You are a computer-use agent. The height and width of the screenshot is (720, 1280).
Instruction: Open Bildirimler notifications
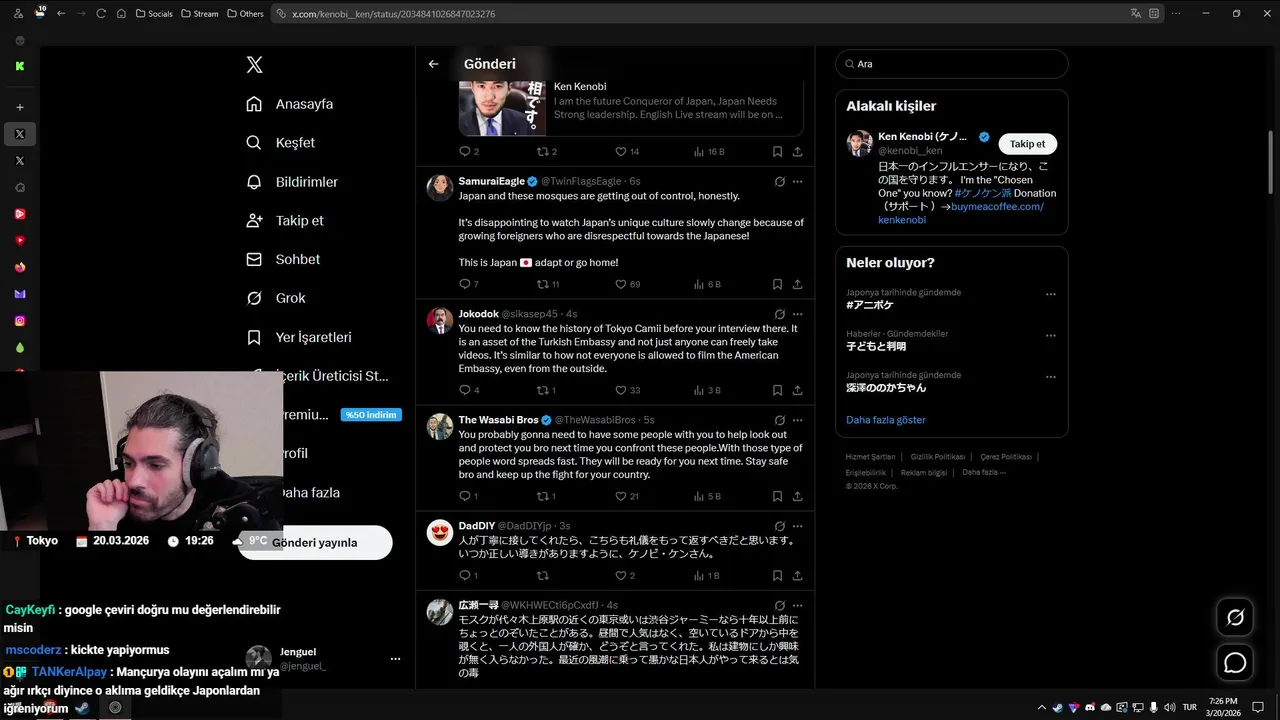click(292, 182)
